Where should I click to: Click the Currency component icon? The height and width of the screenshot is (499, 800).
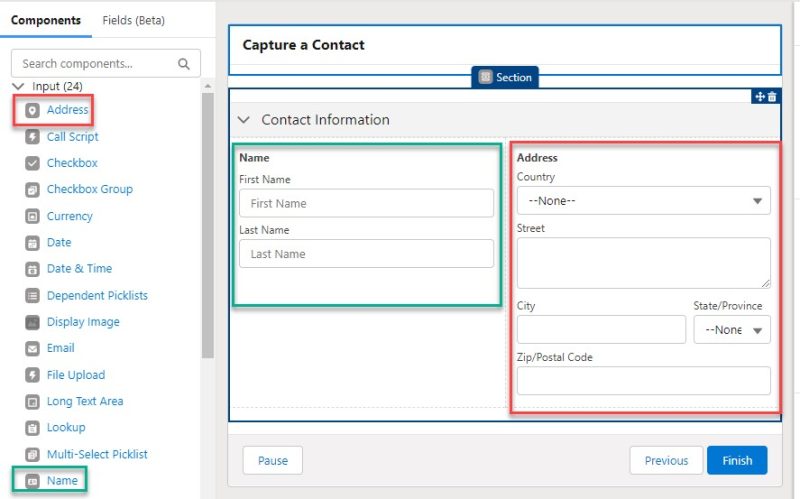[x=31, y=216]
